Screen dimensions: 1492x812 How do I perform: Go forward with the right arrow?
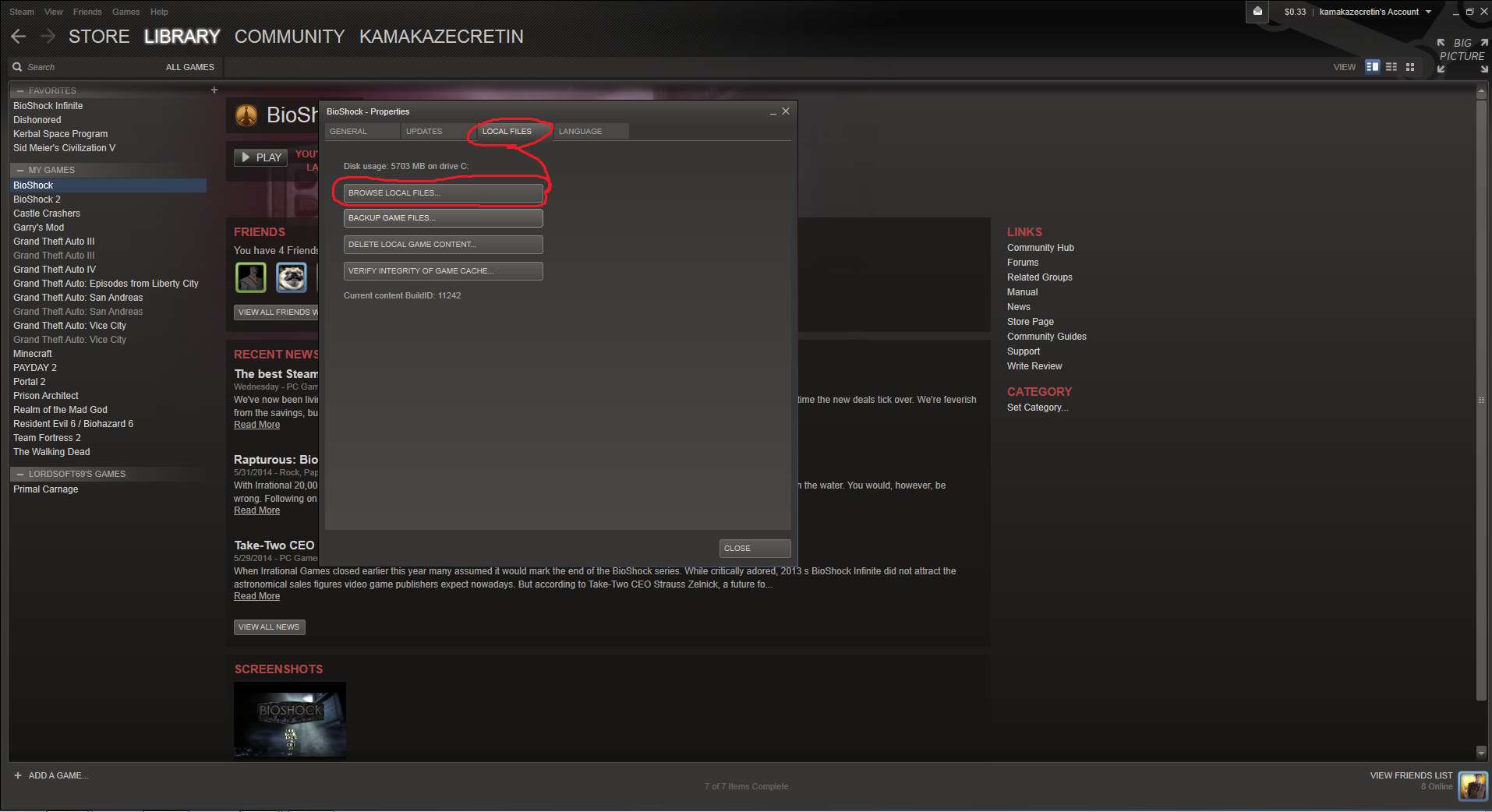click(48, 37)
